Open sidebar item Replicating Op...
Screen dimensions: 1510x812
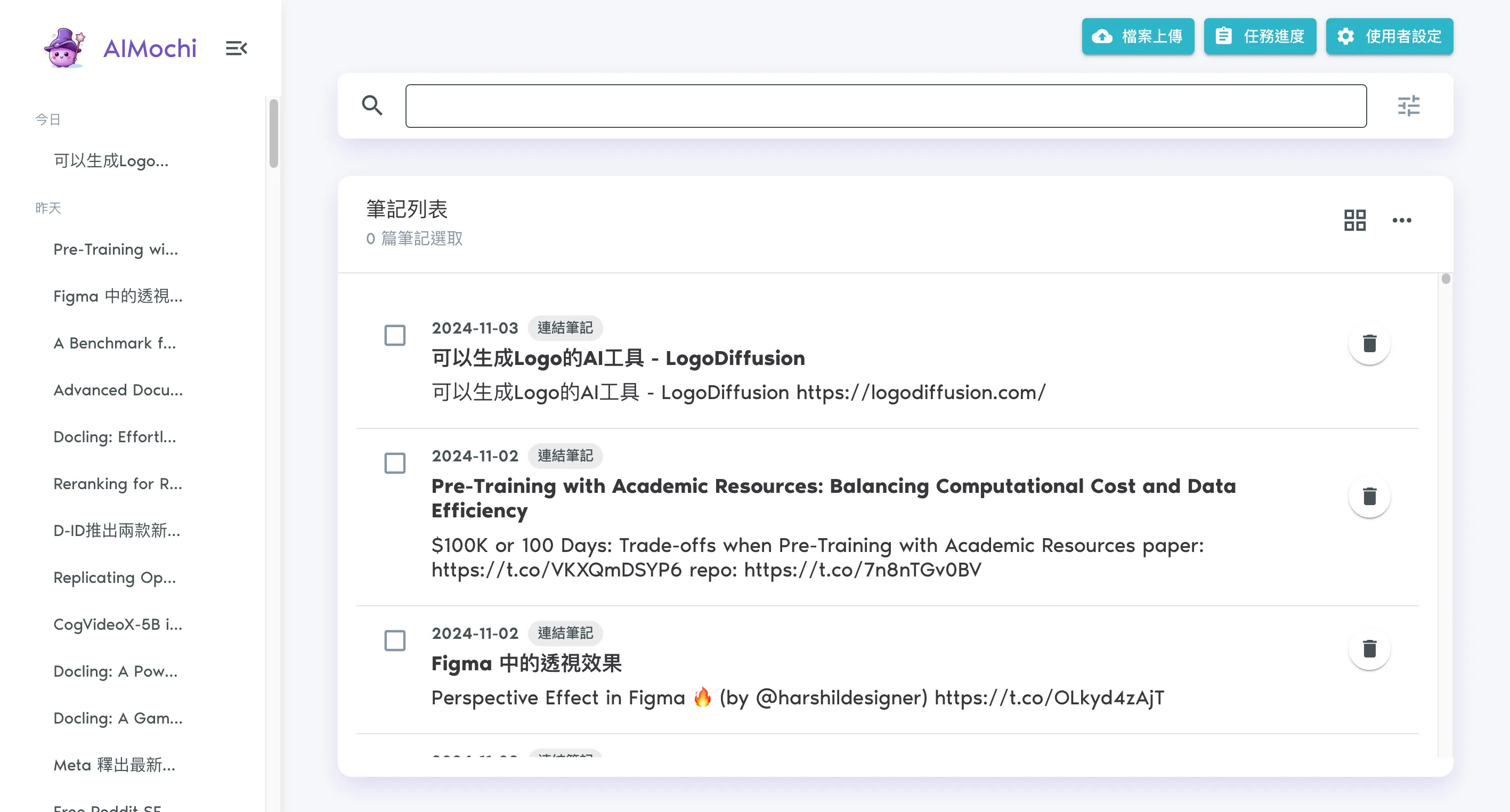[115, 578]
